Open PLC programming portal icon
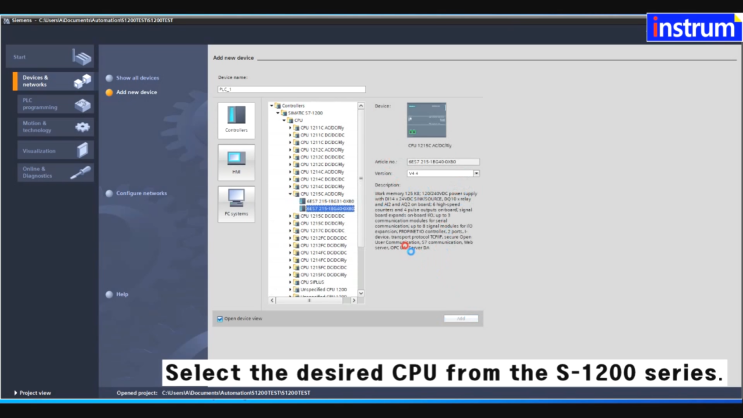This screenshot has width=743, height=418. [x=82, y=104]
